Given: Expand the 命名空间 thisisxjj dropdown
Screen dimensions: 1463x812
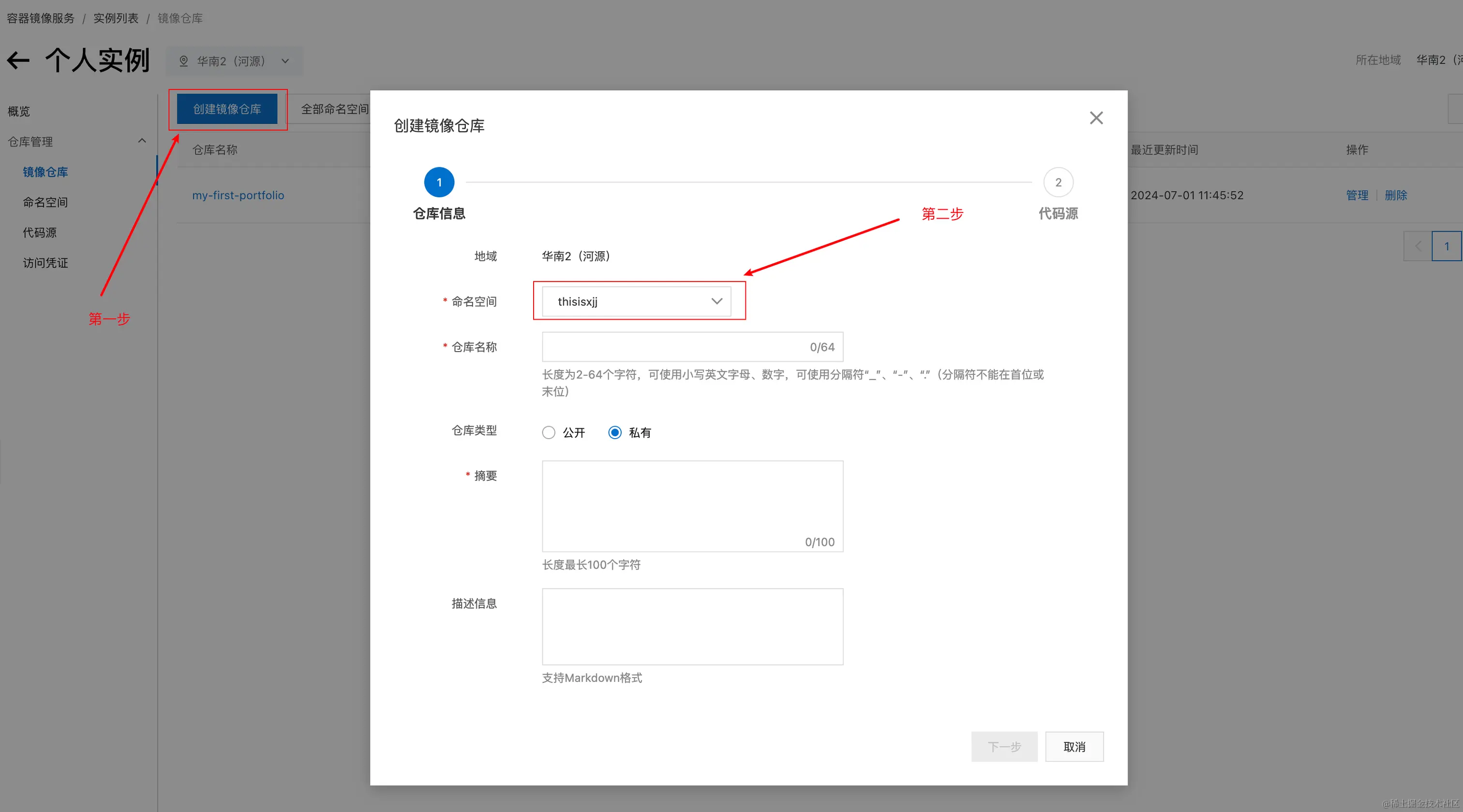Looking at the screenshot, I should [636, 301].
